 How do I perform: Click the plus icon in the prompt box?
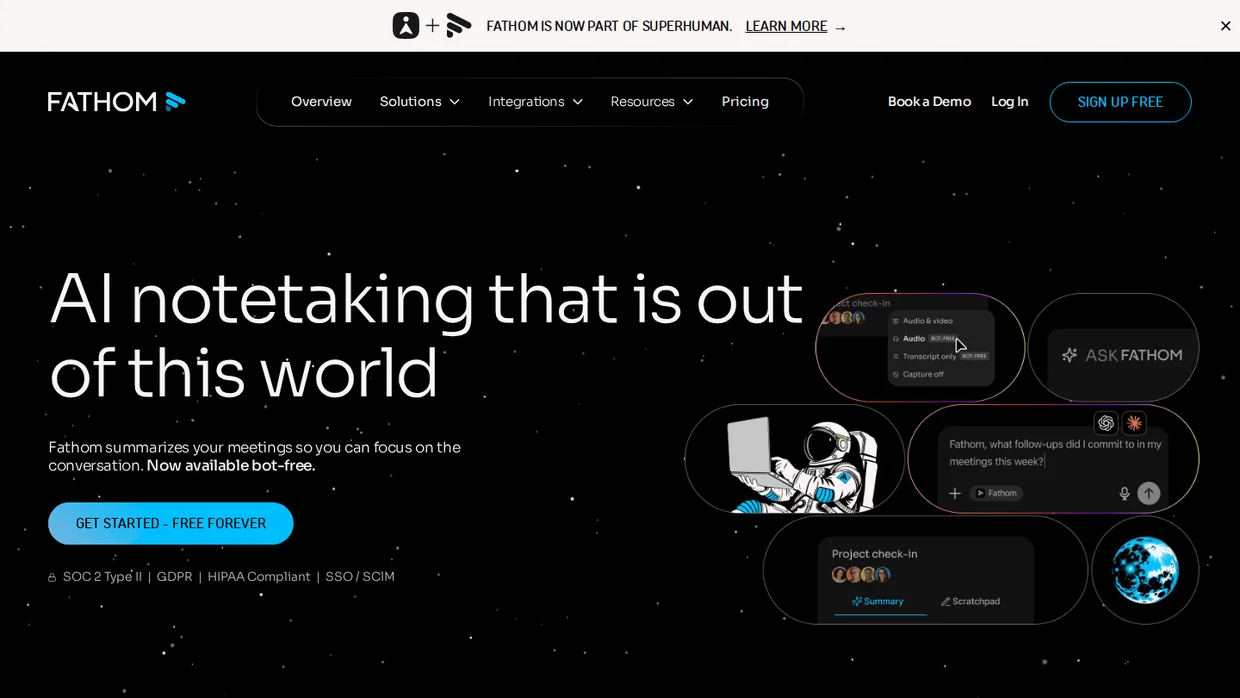955,493
